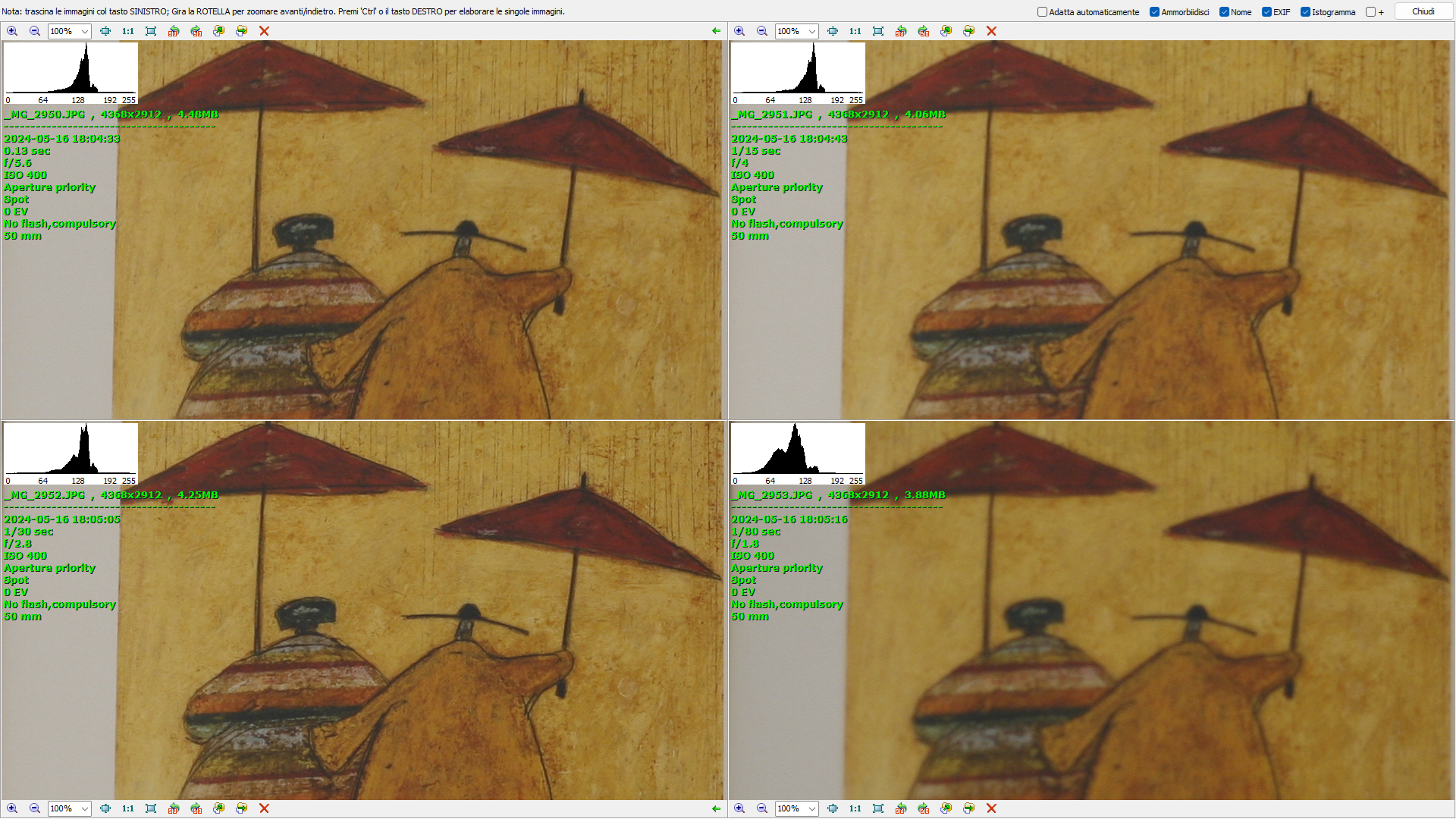The image size is (1456, 819).
Task: Uncheck the 'Ammorbidisci' option
Action: pyautogui.click(x=1155, y=12)
